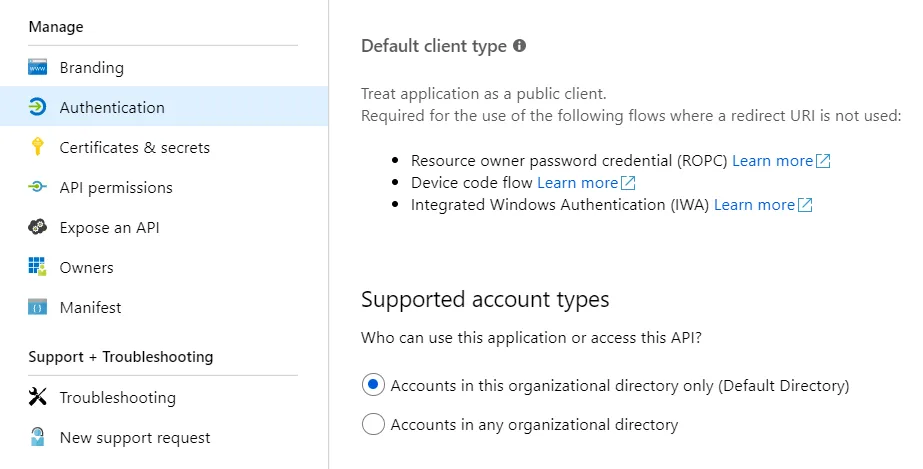Open the Manifest menu item
923x469 pixels.
[x=90, y=308]
